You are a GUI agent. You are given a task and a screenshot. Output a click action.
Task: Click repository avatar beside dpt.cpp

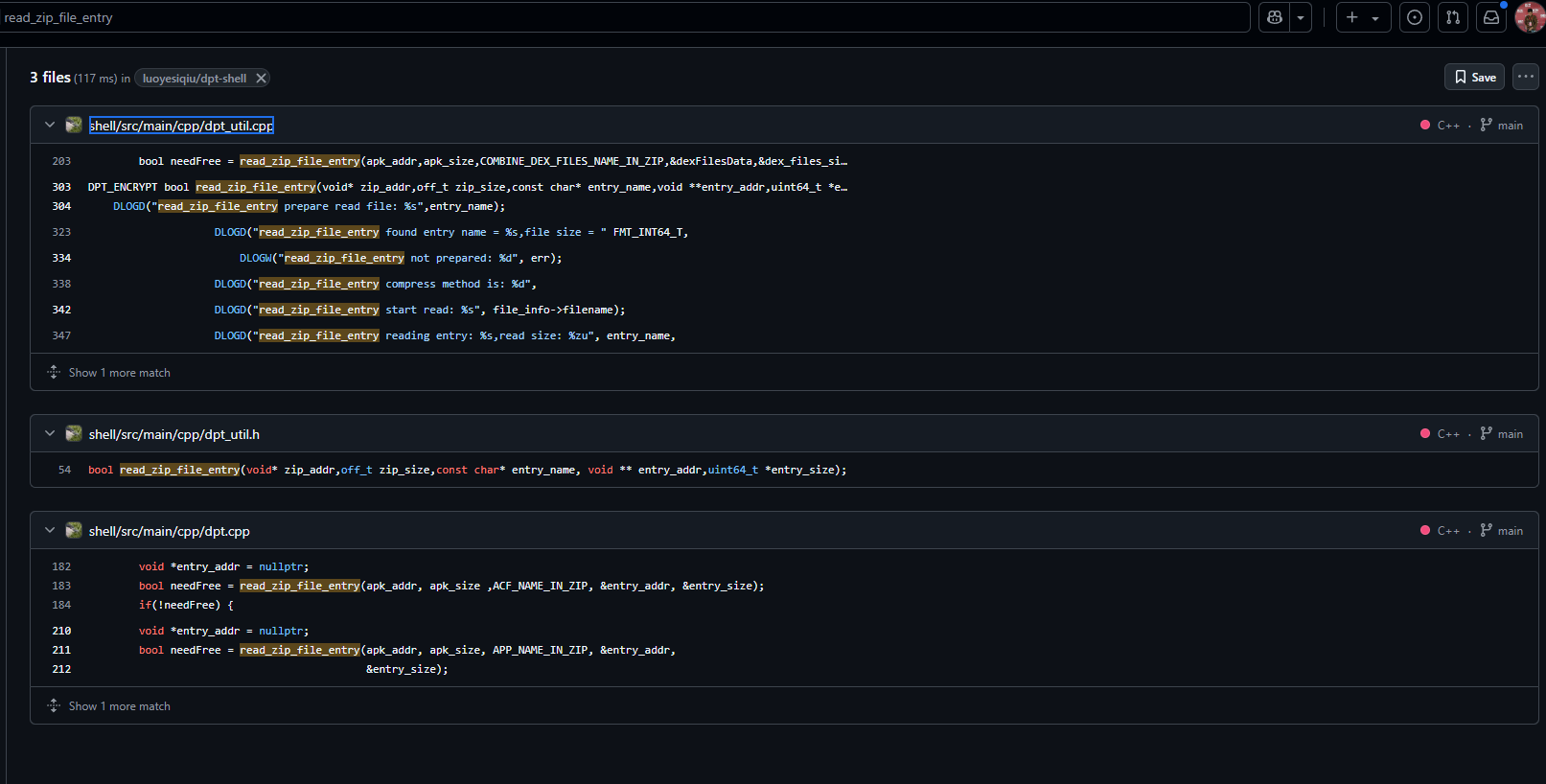[74, 530]
